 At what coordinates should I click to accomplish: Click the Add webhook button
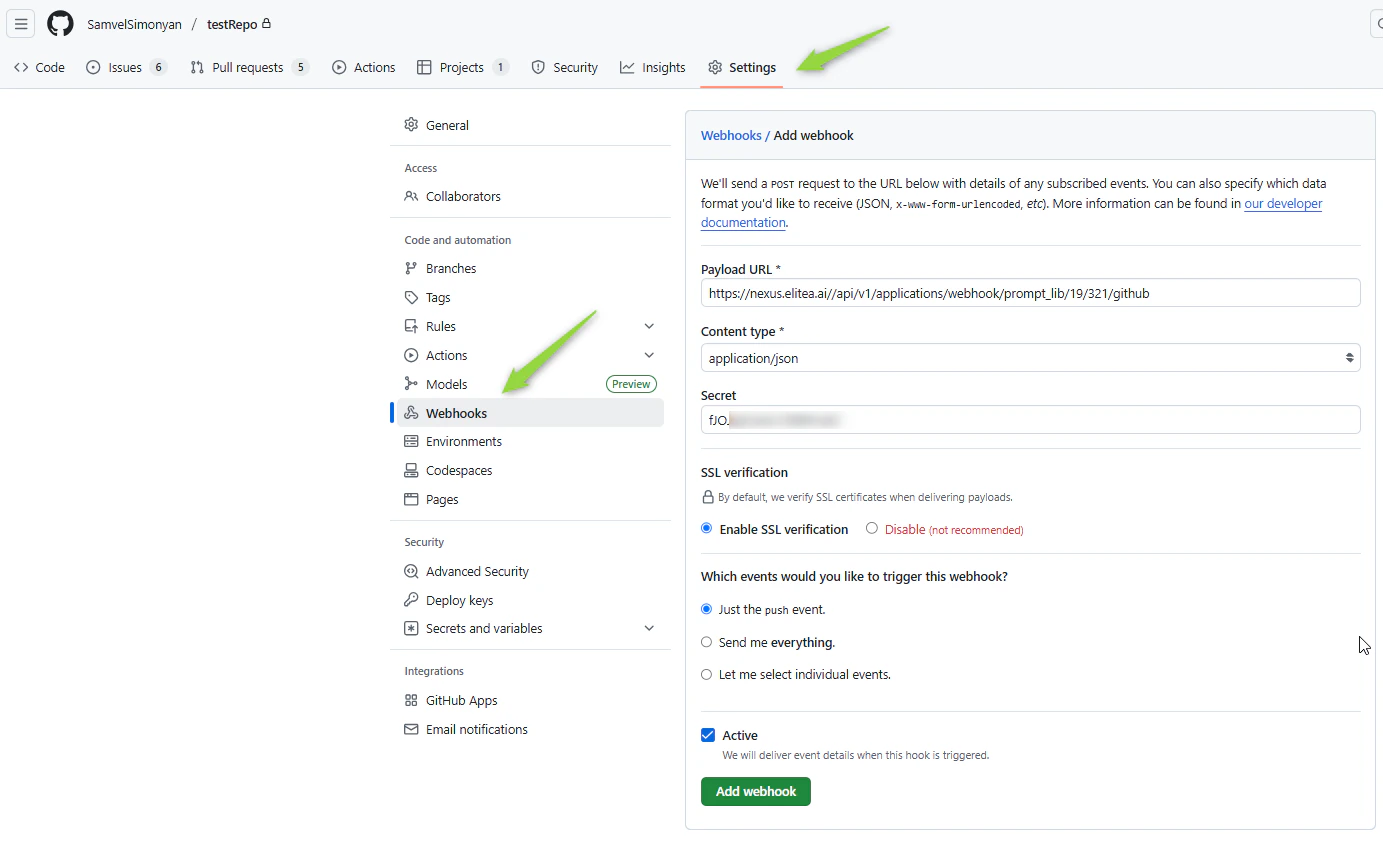point(755,791)
